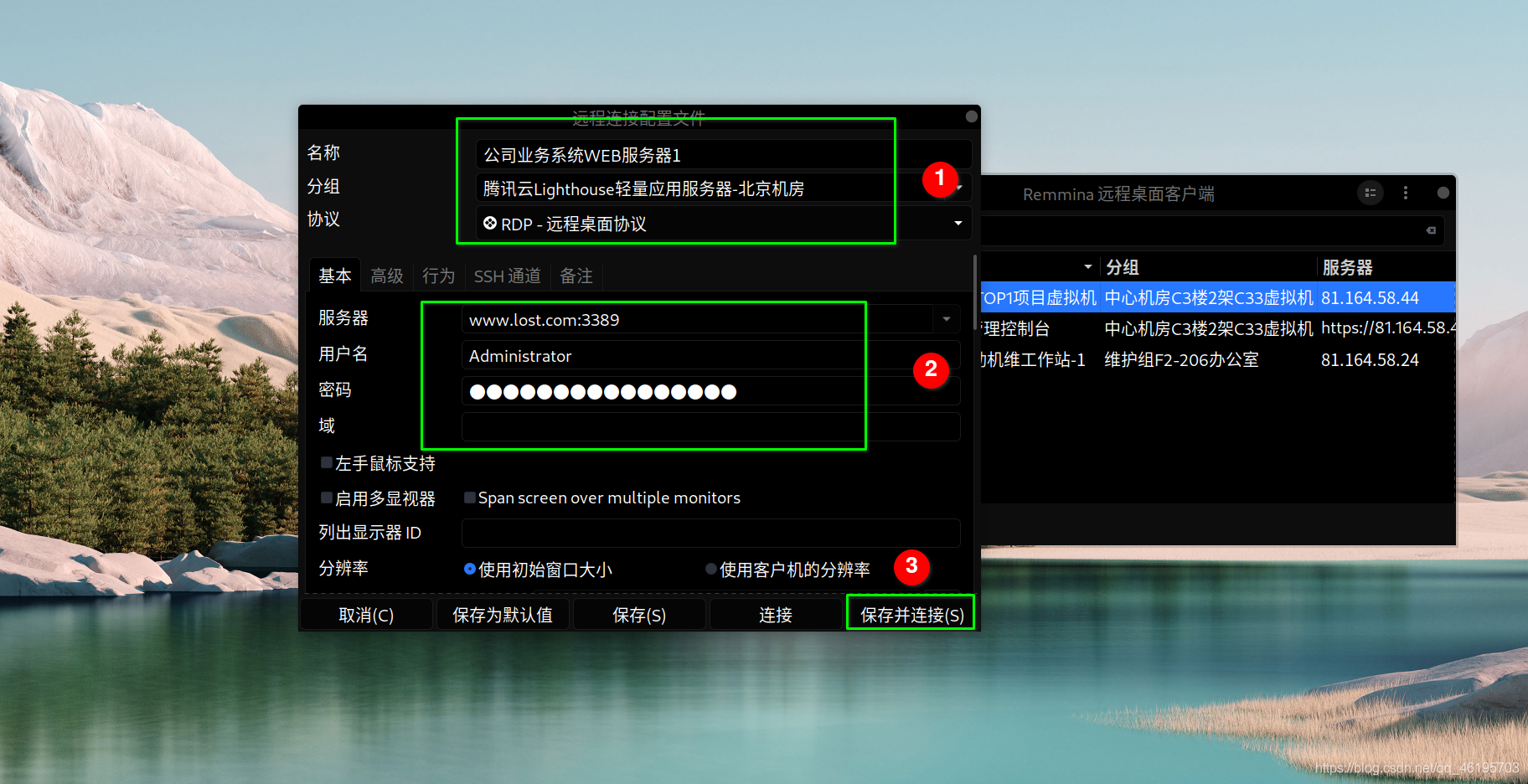Switch to the 基本 tab
The image size is (1528, 784).
[335, 276]
